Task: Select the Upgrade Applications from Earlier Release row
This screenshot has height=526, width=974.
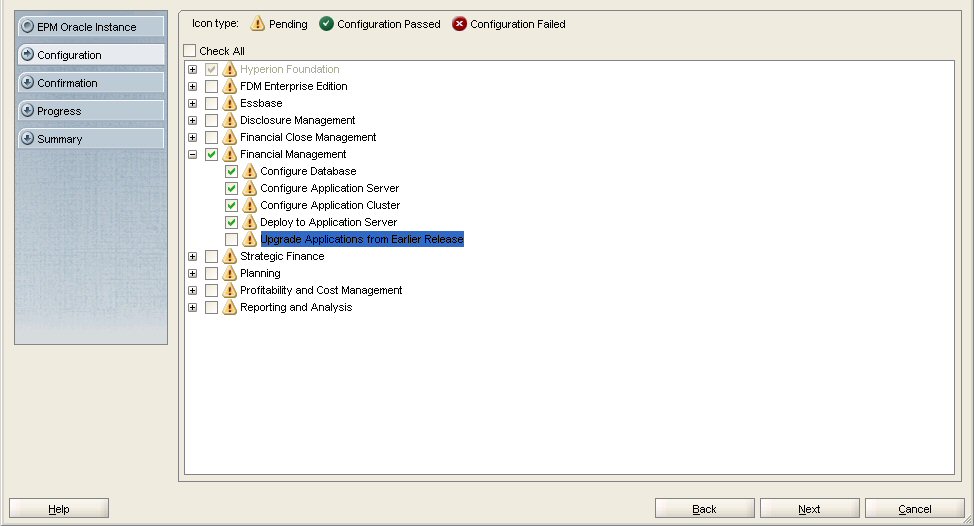Action: 362,239
